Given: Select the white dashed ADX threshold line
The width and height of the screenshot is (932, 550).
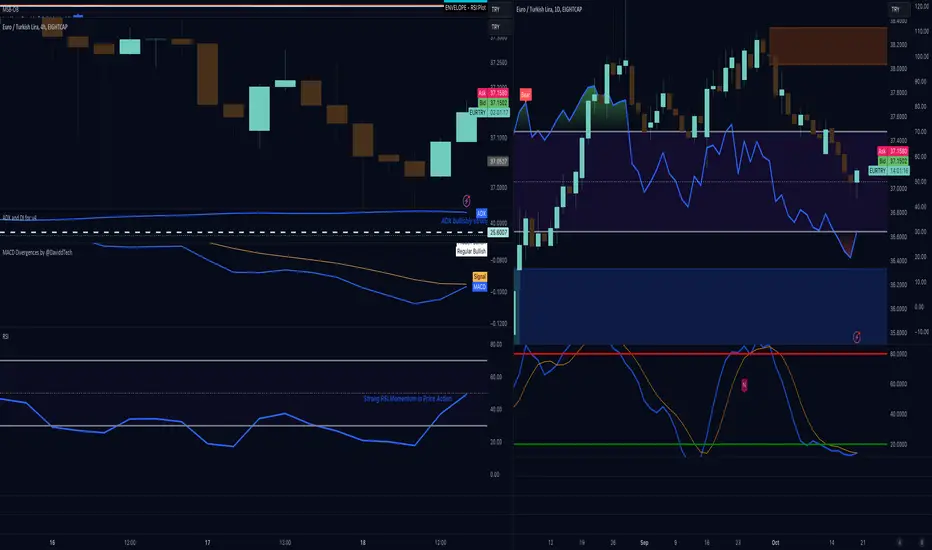Looking at the screenshot, I should click(x=244, y=232).
